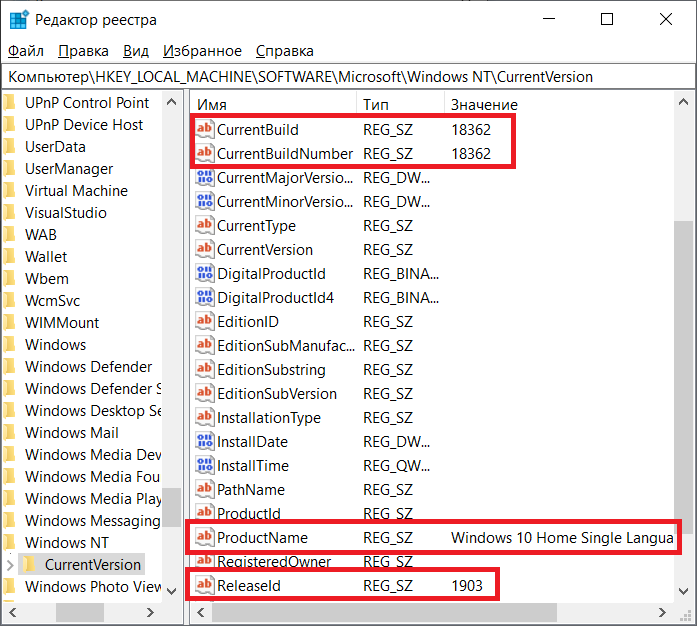The image size is (697, 626).
Task: Select the Wallet key
Action: pos(46,257)
